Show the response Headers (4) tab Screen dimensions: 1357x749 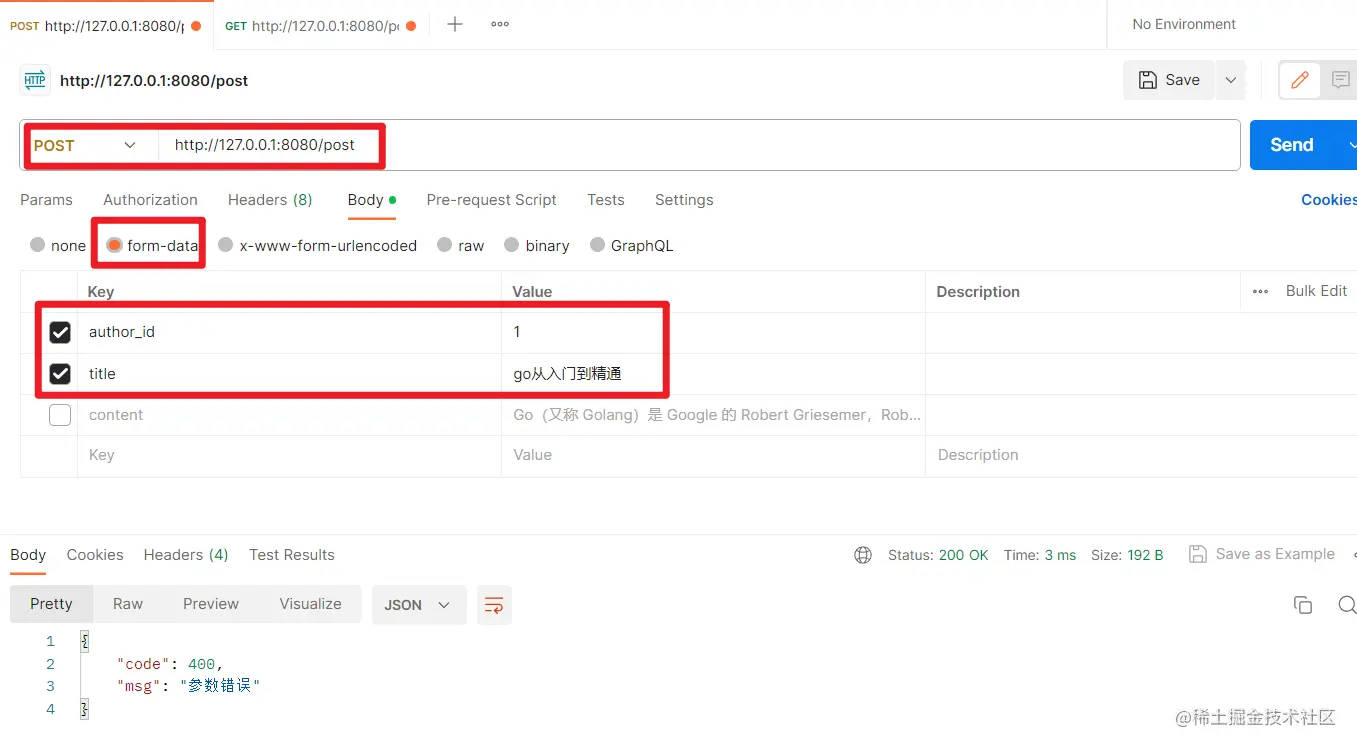tap(186, 555)
